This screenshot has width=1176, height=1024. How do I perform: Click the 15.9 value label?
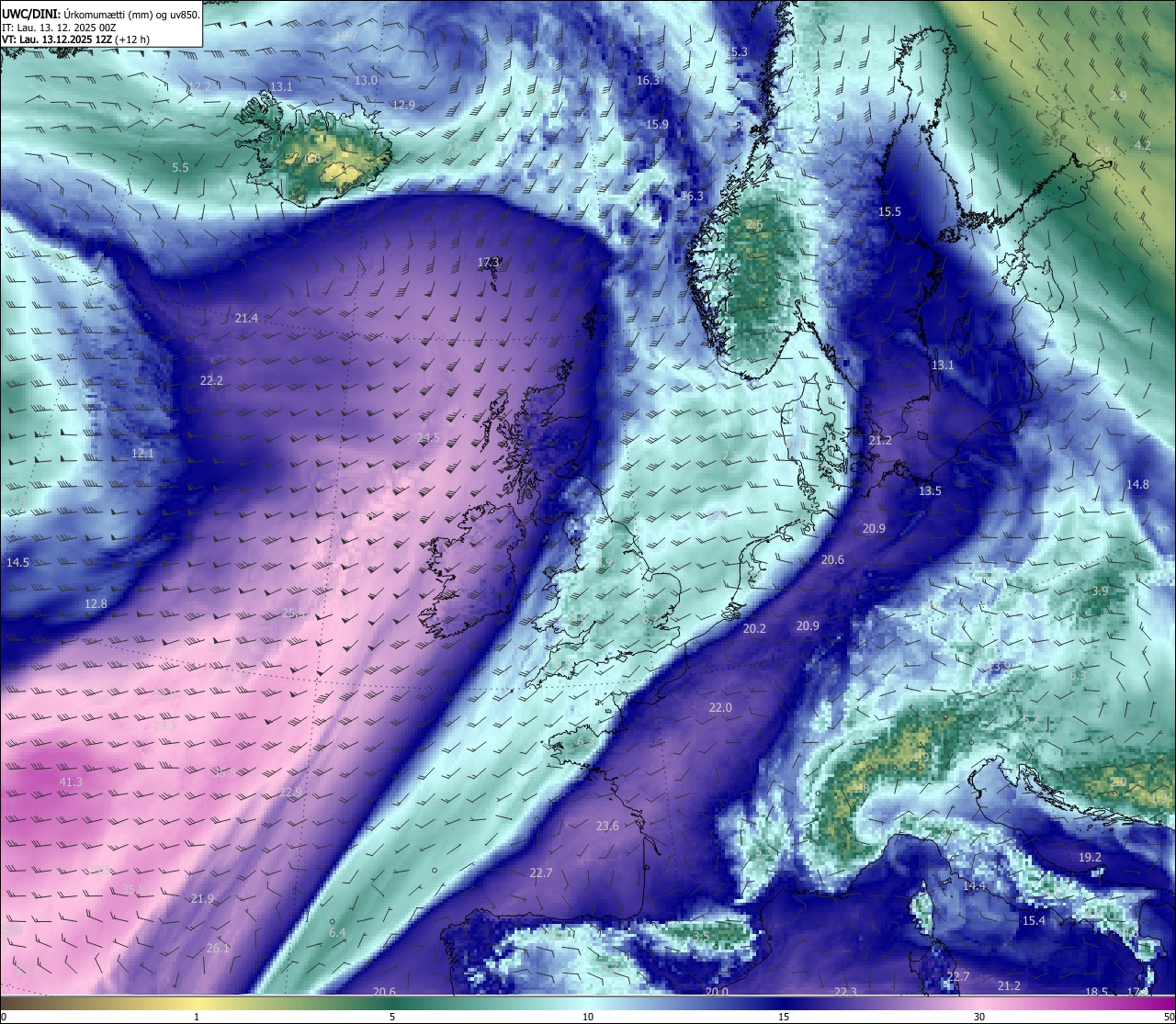(x=657, y=124)
